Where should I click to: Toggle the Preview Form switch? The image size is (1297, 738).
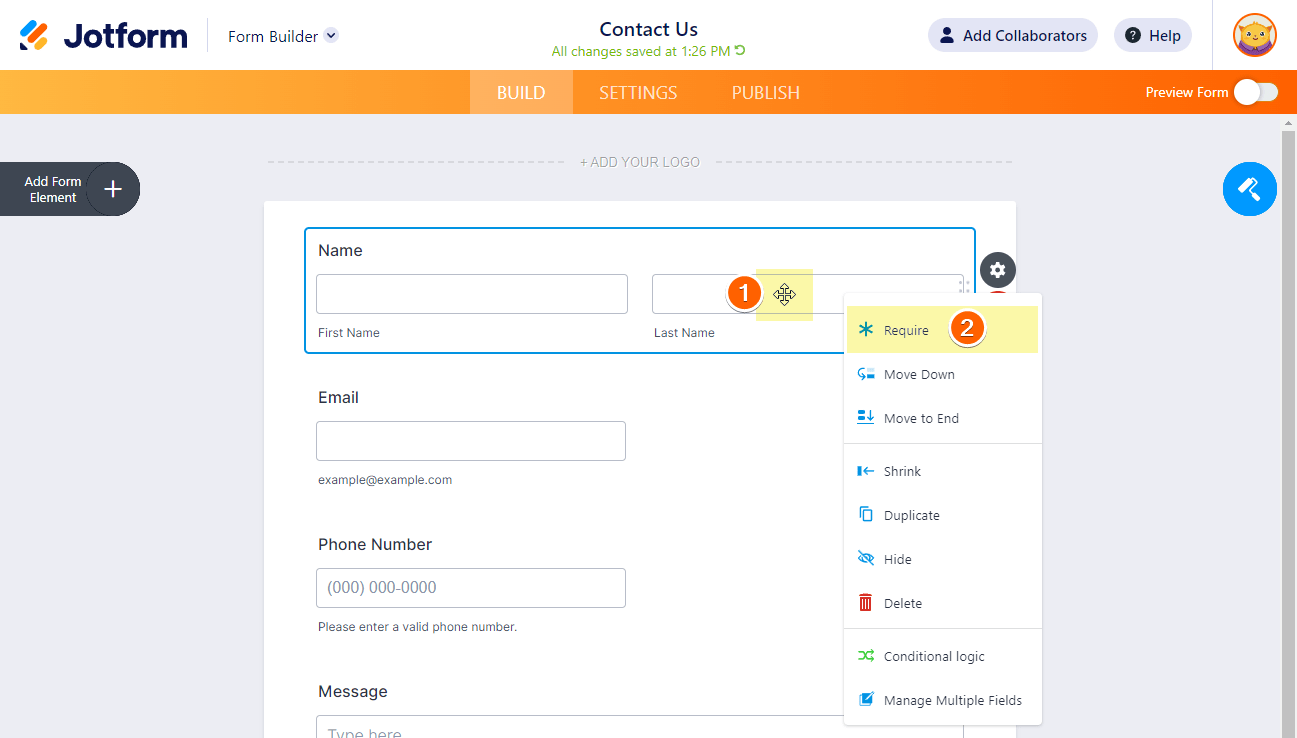(1255, 92)
